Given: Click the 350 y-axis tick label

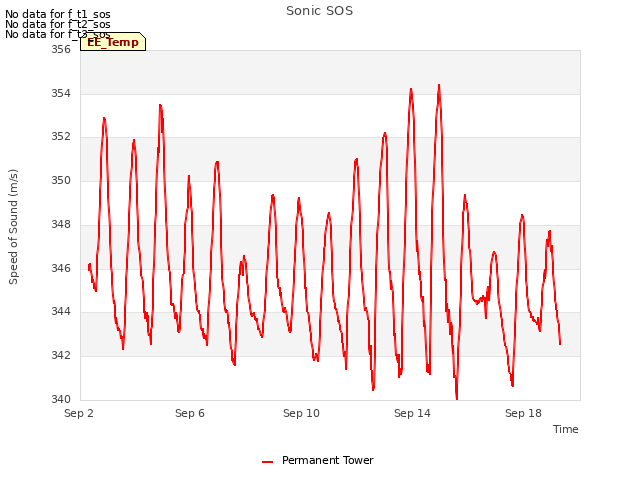Looking at the screenshot, I should (61, 180).
